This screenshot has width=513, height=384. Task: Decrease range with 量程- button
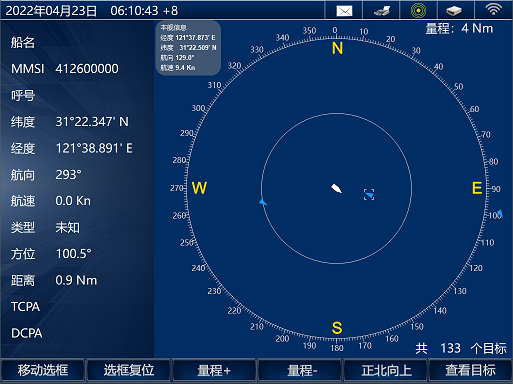click(300, 370)
